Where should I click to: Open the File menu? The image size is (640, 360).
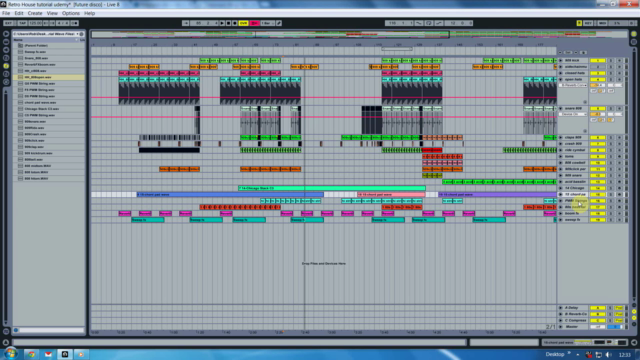(x=6, y=13)
